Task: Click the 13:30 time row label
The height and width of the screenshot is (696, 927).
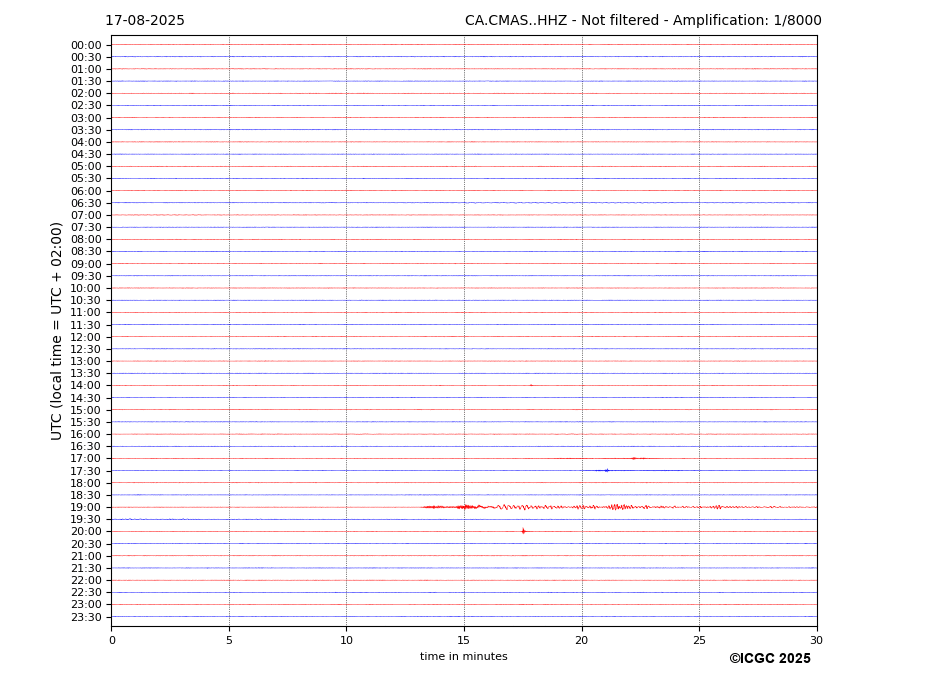Action: click(x=86, y=374)
